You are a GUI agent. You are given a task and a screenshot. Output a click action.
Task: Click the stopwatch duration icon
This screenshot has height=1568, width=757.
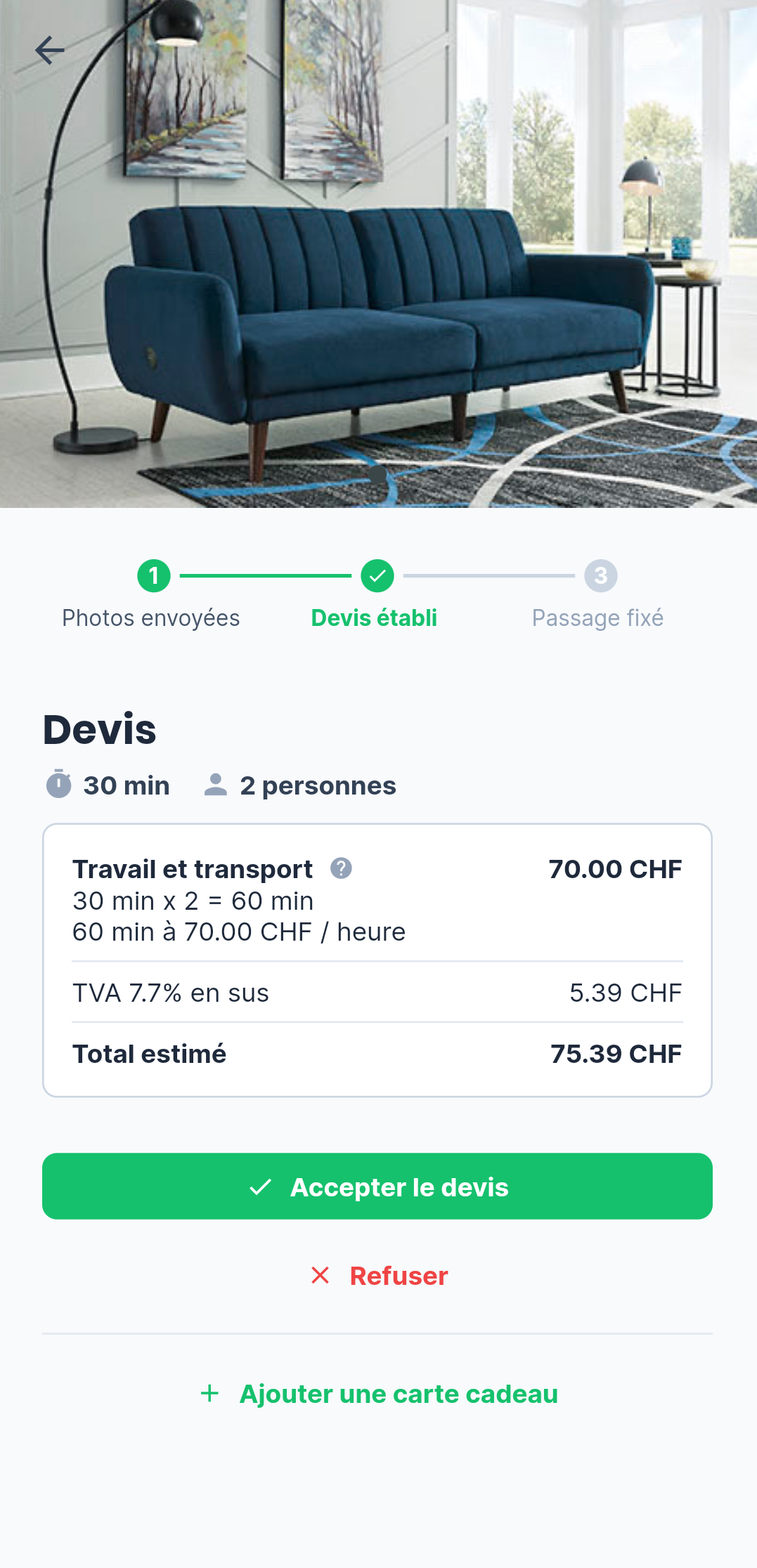click(59, 784)
